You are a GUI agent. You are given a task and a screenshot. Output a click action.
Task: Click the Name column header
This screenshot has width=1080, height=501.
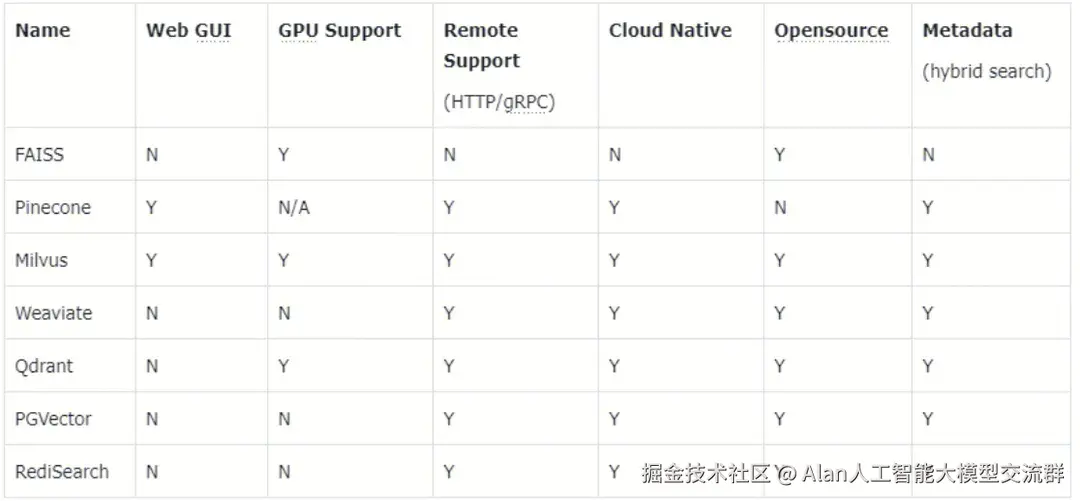coord(43,30)
